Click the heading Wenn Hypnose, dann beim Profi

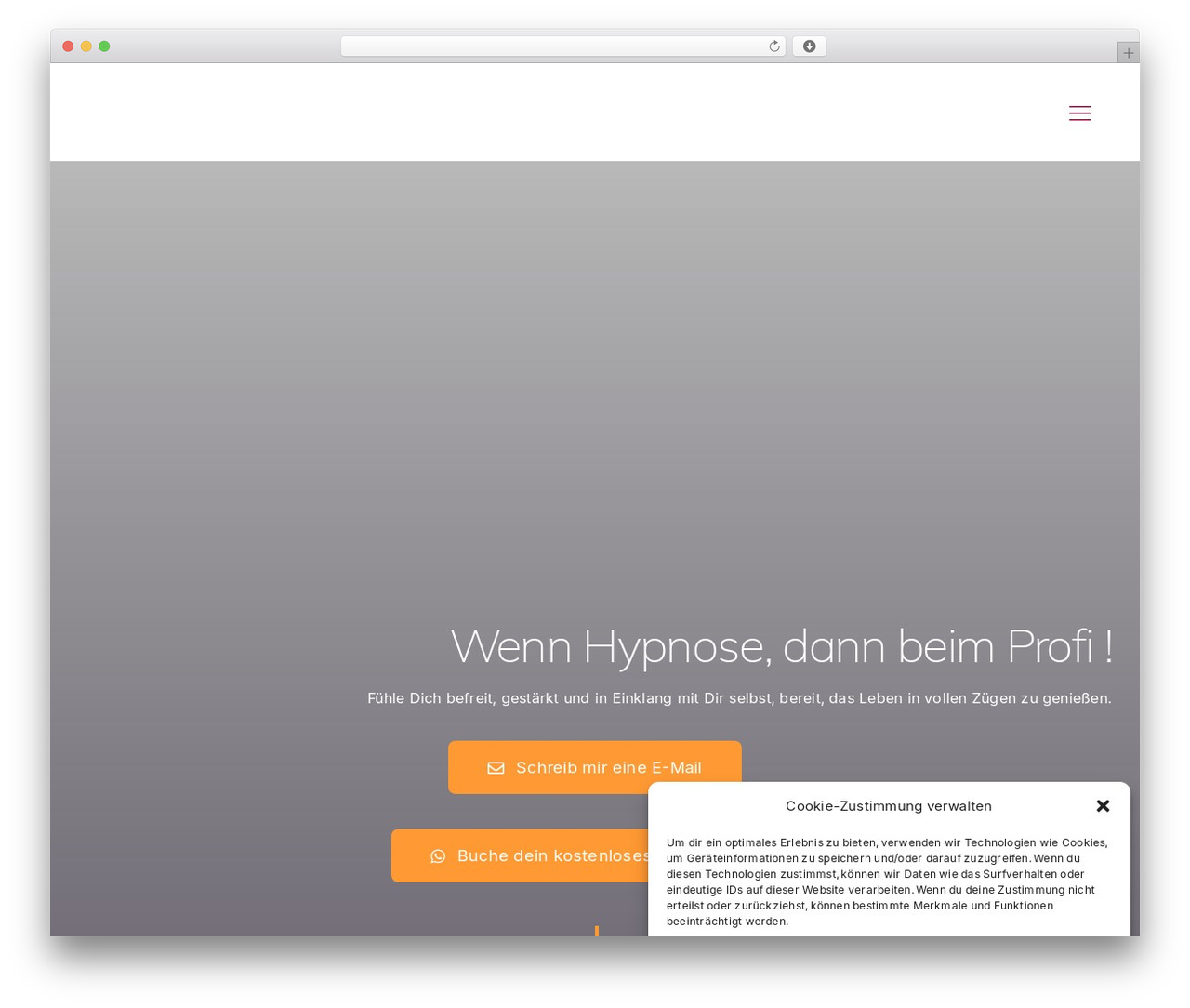point(781,646)
